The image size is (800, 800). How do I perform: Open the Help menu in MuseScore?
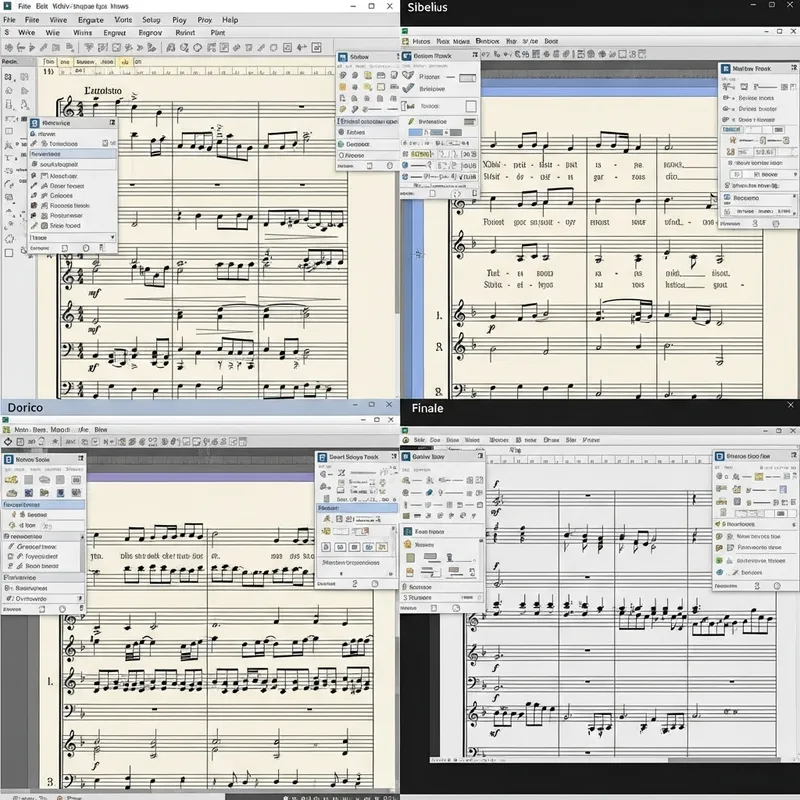click(232, 19)
